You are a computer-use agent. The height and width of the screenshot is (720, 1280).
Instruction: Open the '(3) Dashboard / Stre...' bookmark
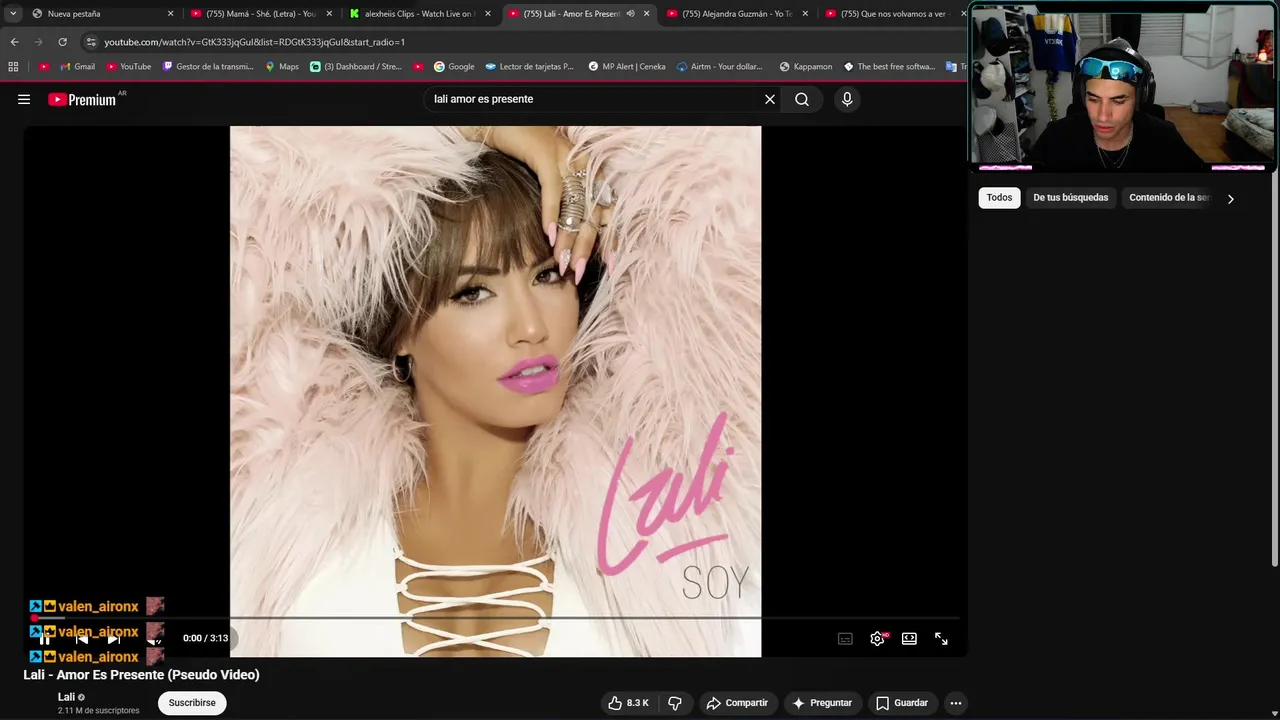pos(356,67)
